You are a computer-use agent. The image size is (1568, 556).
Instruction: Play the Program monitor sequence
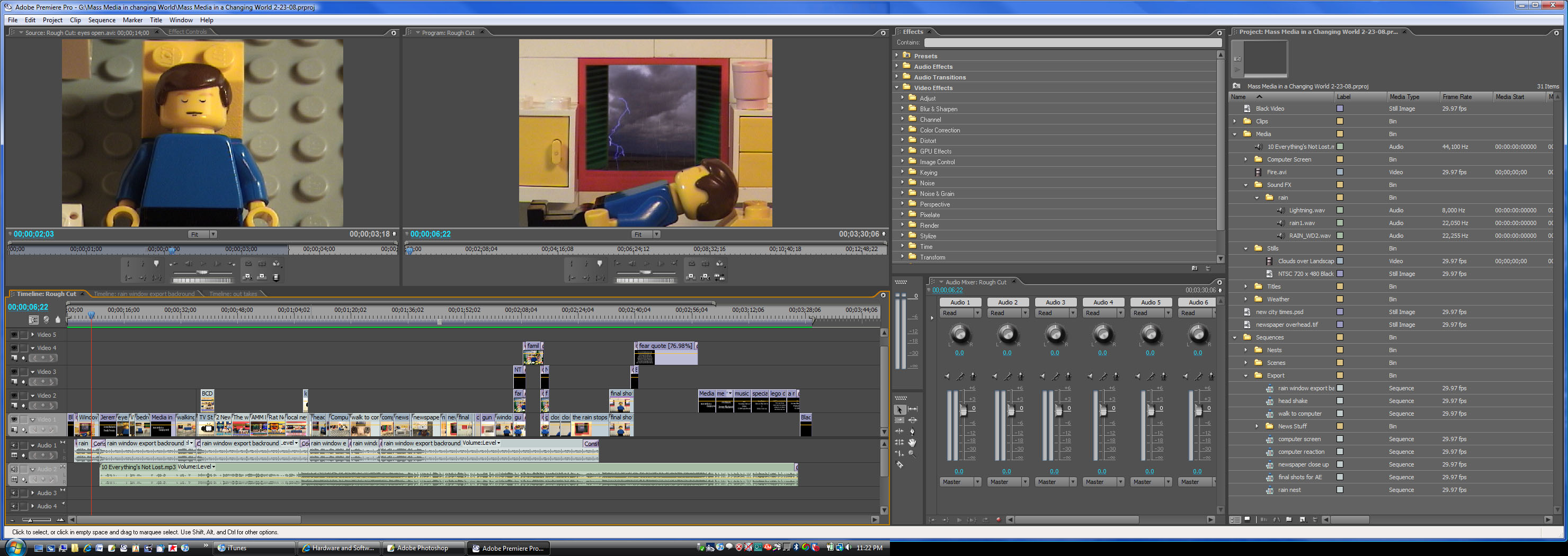click(x=646, y=264)
